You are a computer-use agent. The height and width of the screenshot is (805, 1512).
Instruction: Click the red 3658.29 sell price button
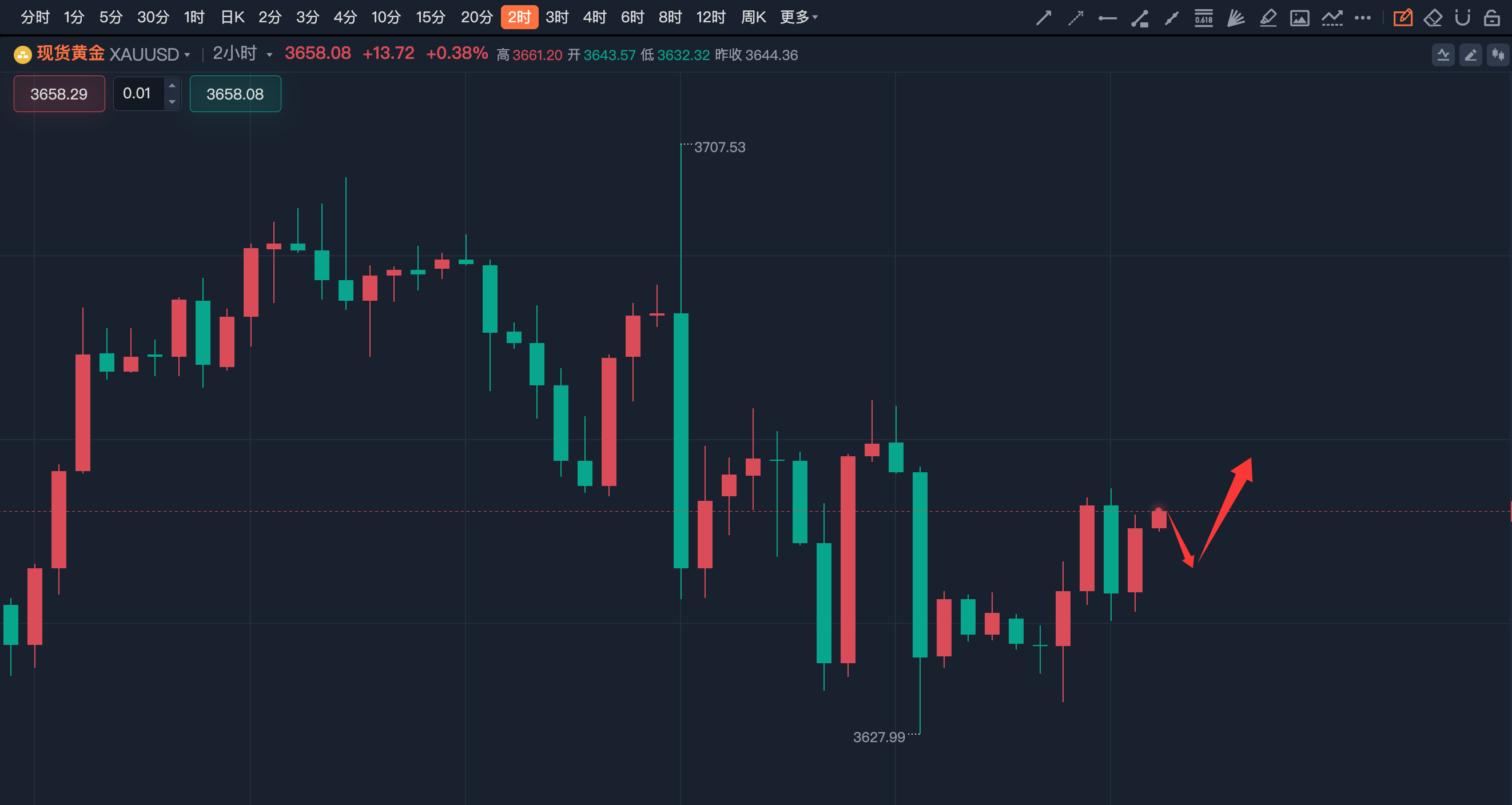click(x=59, y=94)
